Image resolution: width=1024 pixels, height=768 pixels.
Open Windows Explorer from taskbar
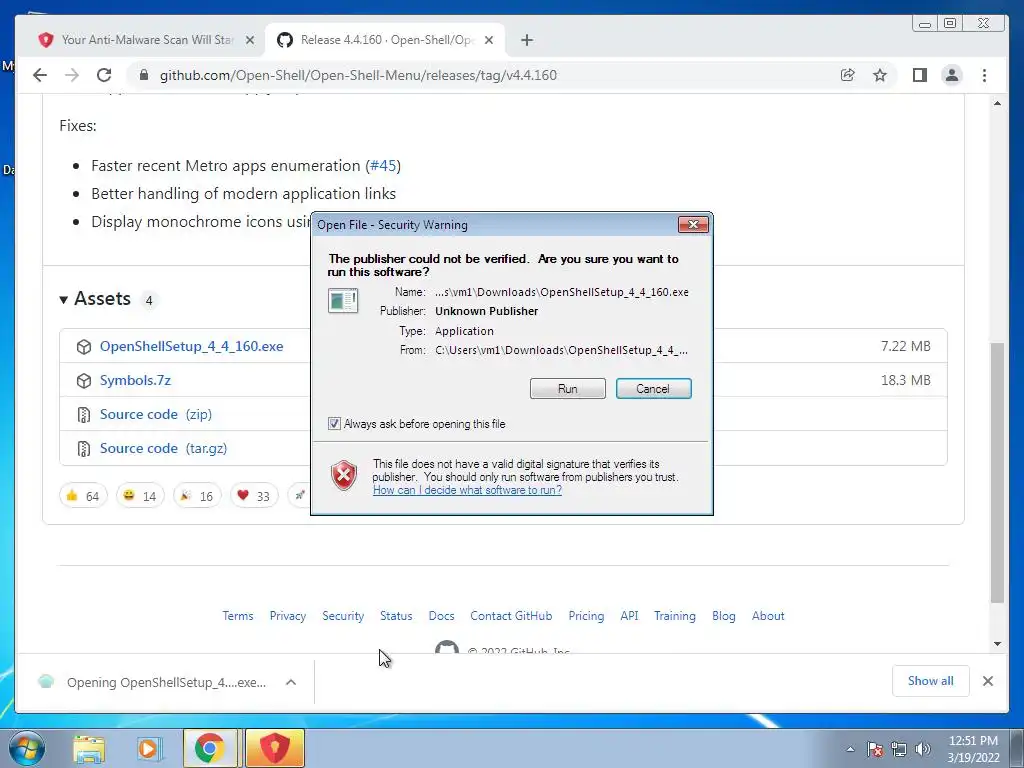(89, 749)
